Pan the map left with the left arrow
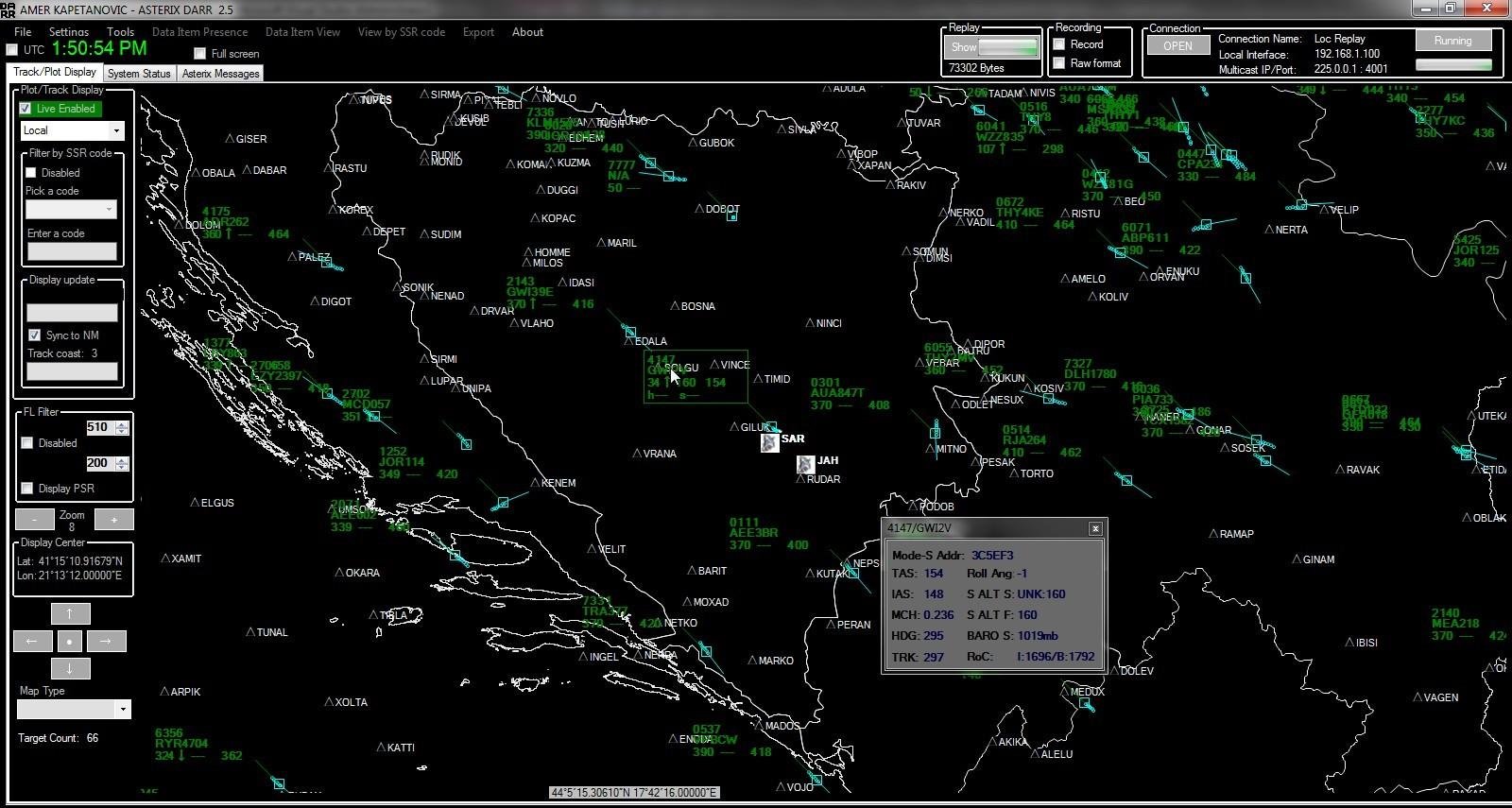The height and width of the screenshot is (808, 1512). (x=32, y=642)
